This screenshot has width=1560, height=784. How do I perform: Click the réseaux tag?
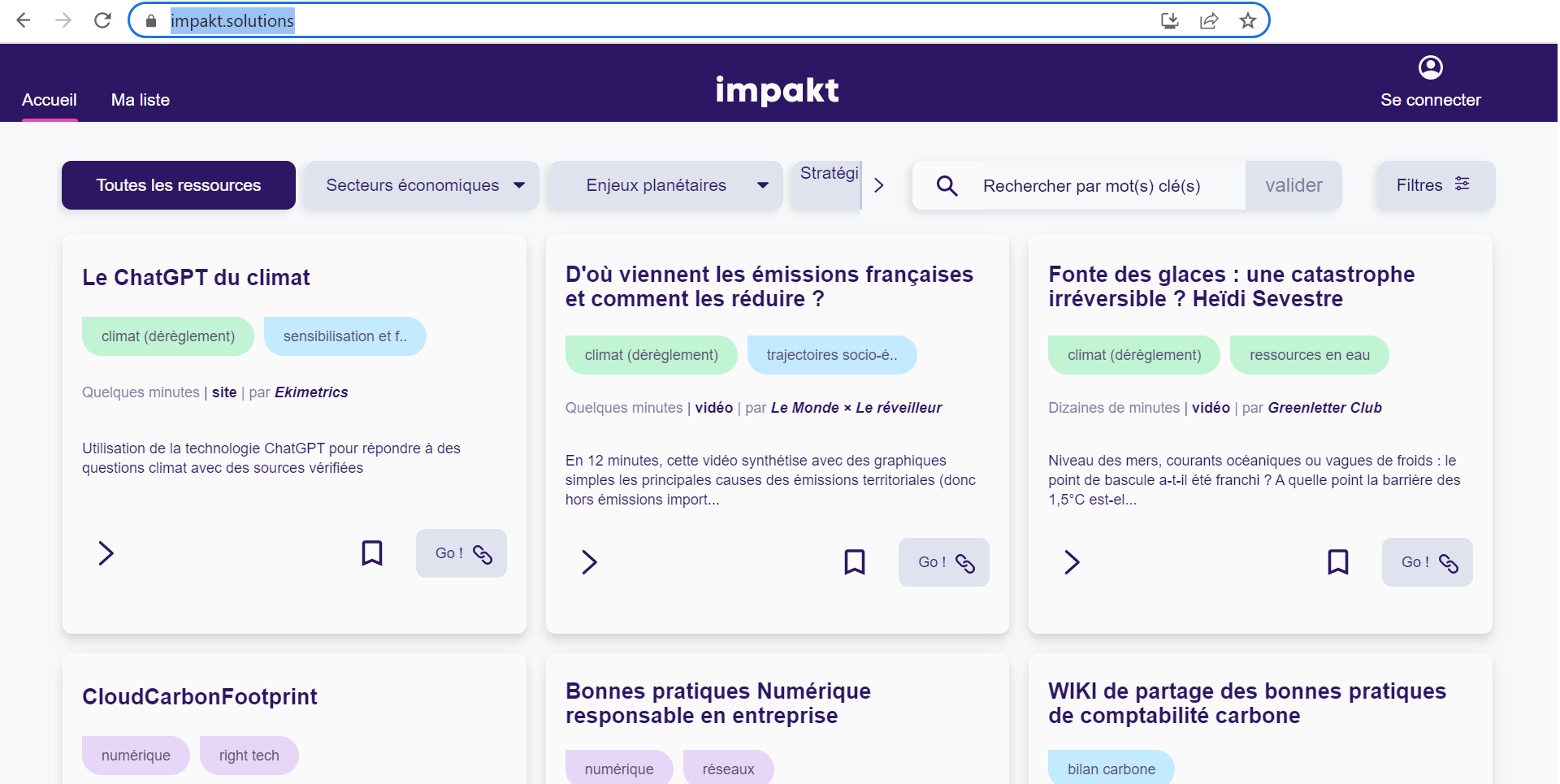(729, 769)
